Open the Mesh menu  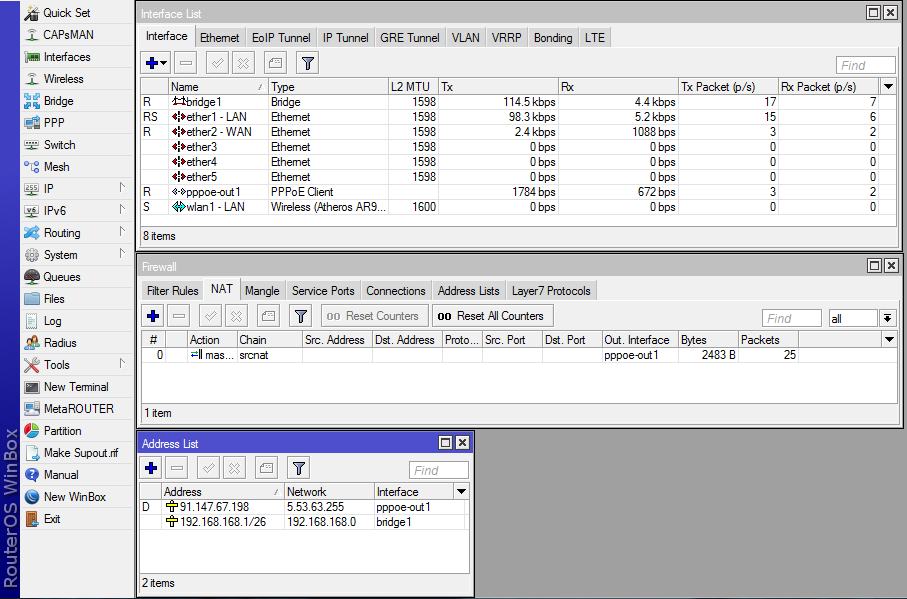77,167
